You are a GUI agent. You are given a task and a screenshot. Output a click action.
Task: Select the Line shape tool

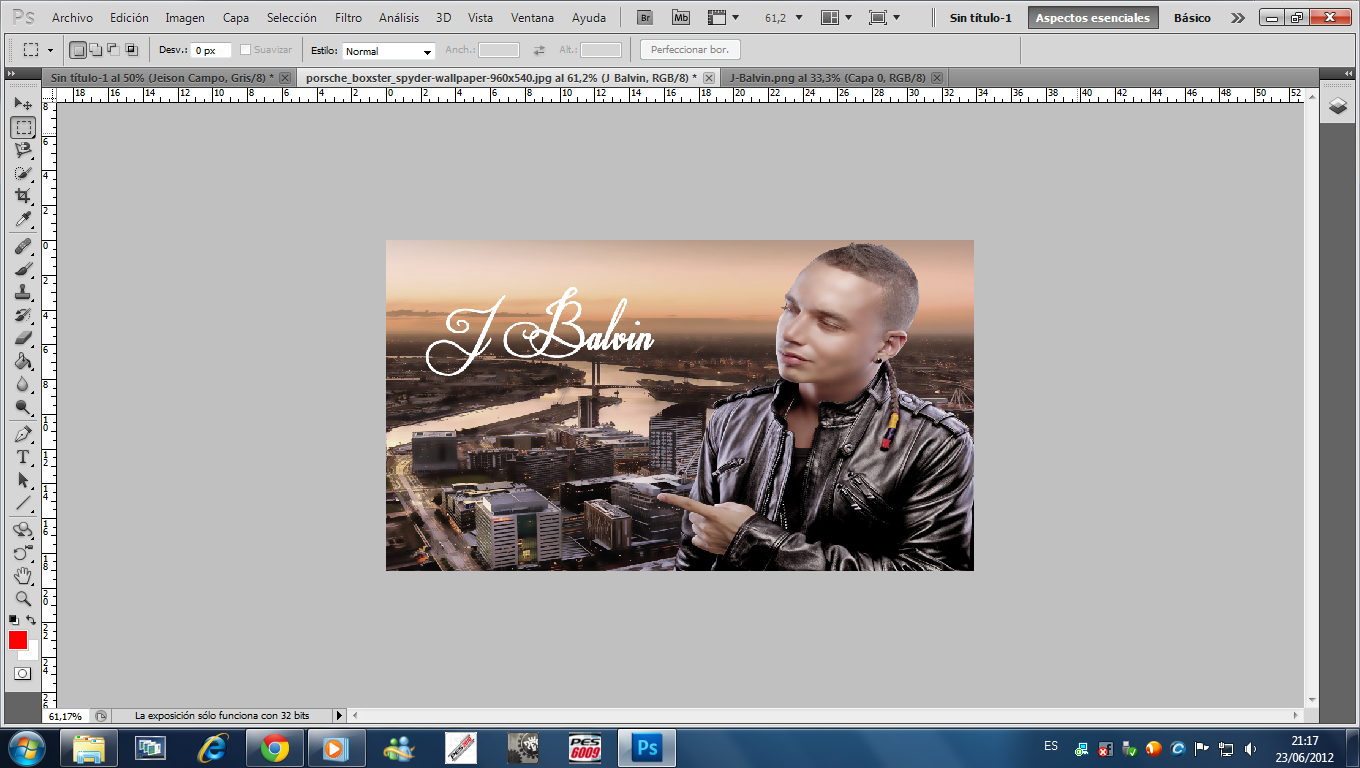[23, 503]
